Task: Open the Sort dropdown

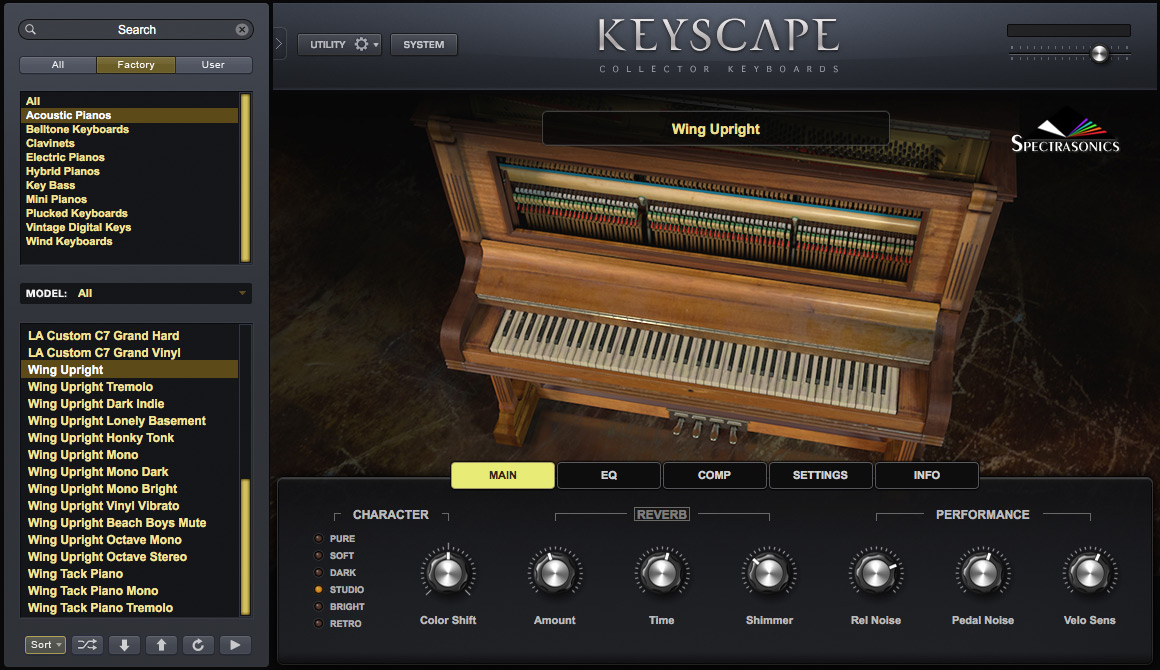Action: point(45,645)
